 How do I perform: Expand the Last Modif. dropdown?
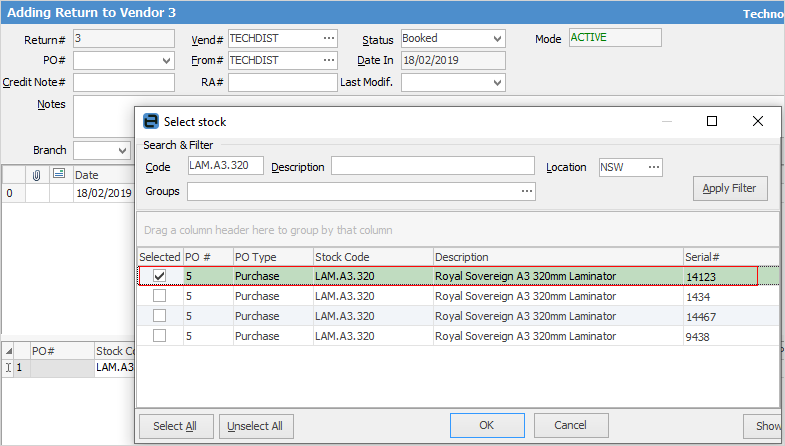coord(497,82)
